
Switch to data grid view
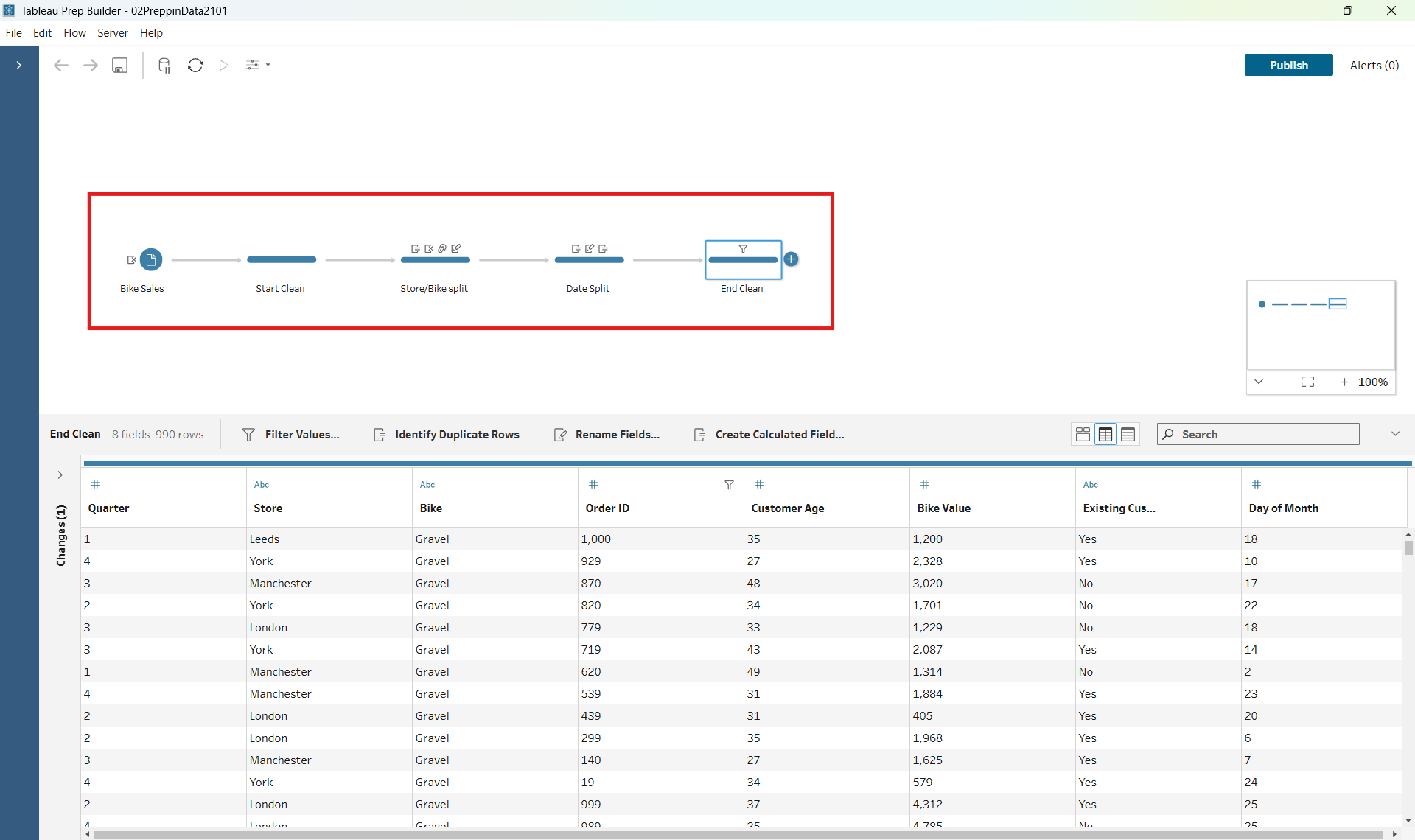(1105, 435)
